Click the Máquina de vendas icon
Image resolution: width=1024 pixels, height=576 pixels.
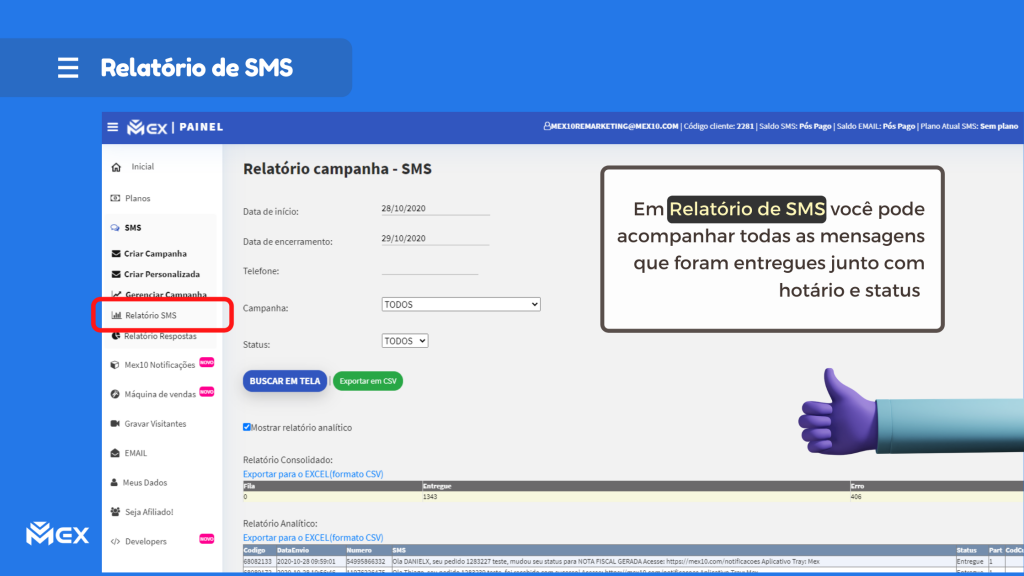(115, 394)
